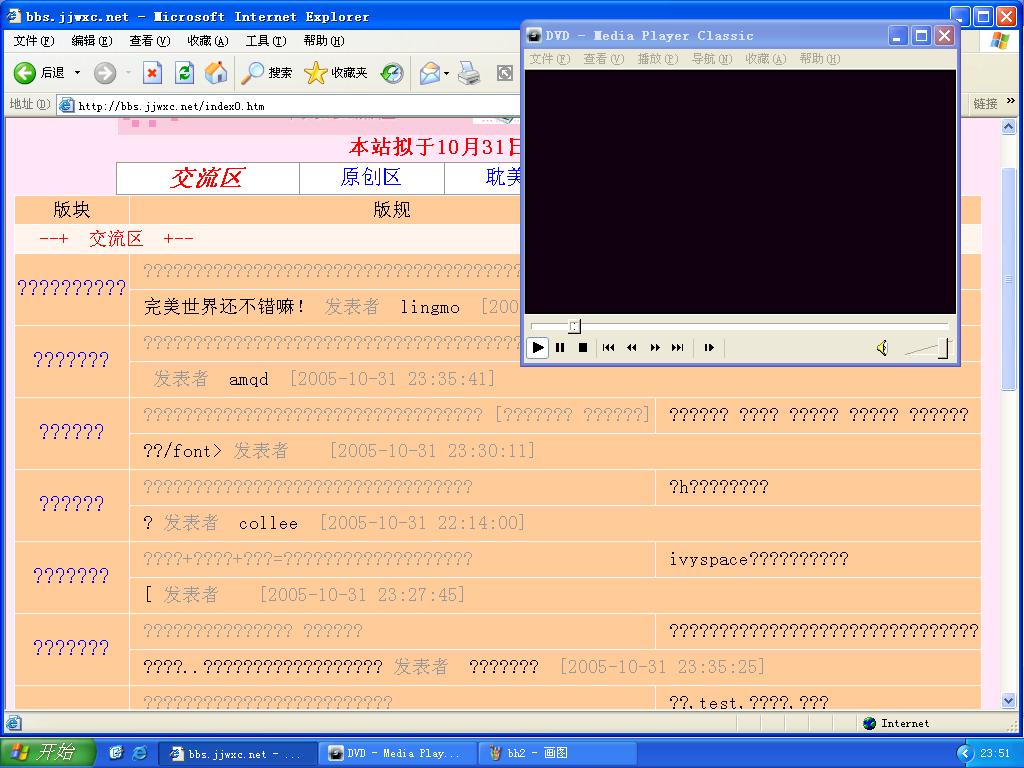
Task: Skip to next chapter in player
Action: click(678, 347)
